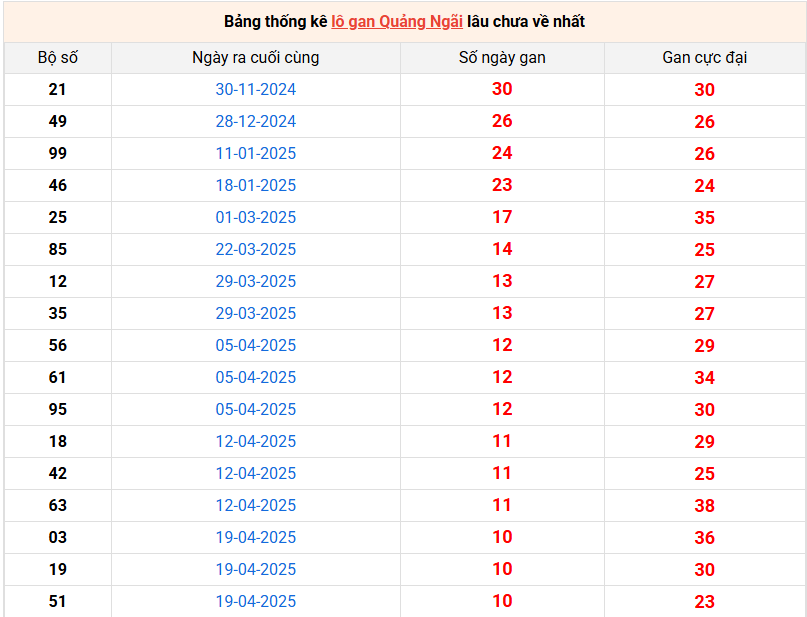
Task: Click the 22-03-2025 date link
Action: point(256,249)
